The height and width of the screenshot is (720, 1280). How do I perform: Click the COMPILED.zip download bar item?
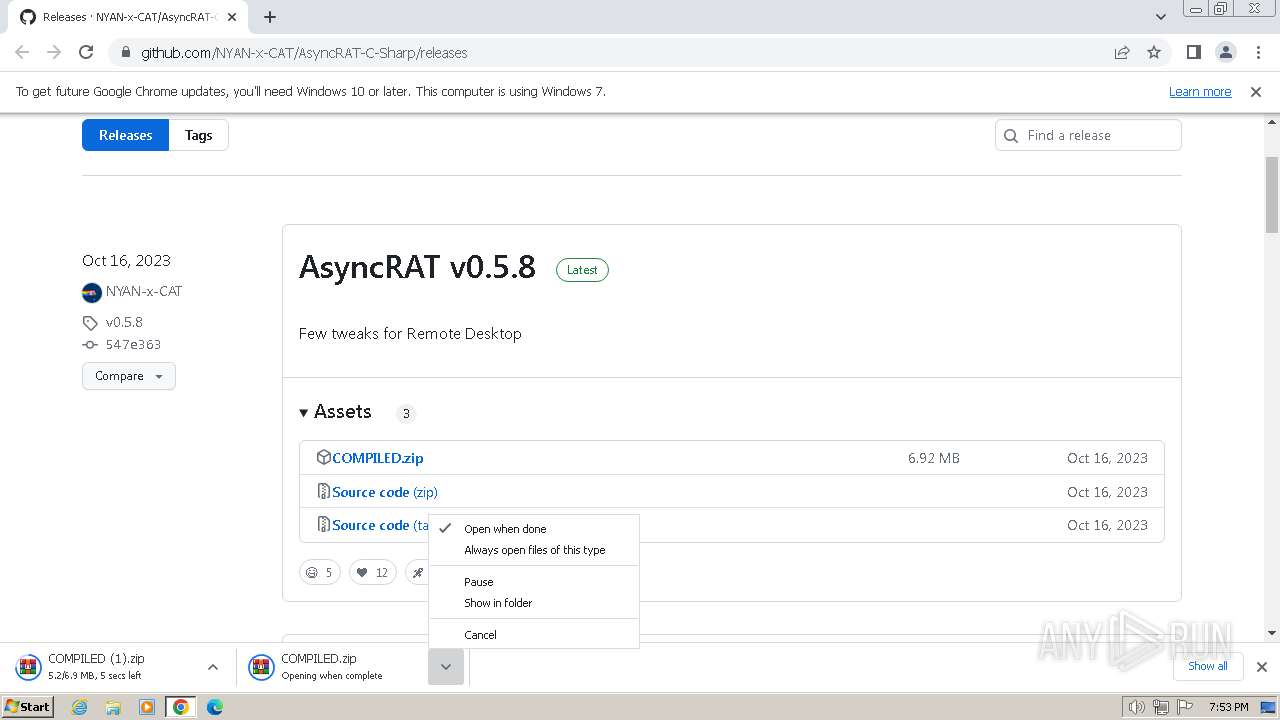[x=333, y=667]
